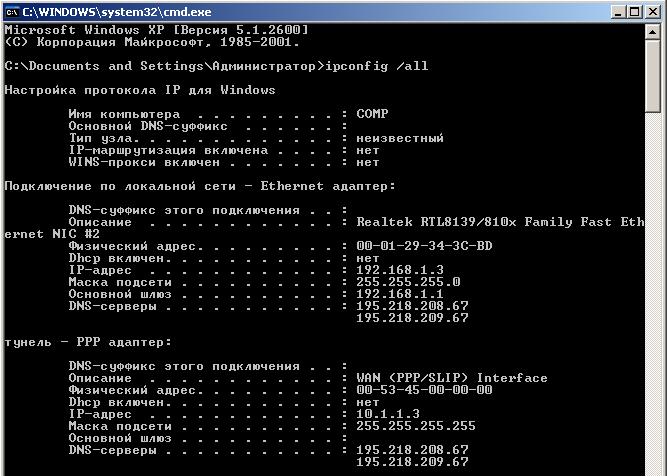This screenshot has width=667, height=476.
Task: Click the label "IP-маршрутизация включена"
Action: [168, 151]
